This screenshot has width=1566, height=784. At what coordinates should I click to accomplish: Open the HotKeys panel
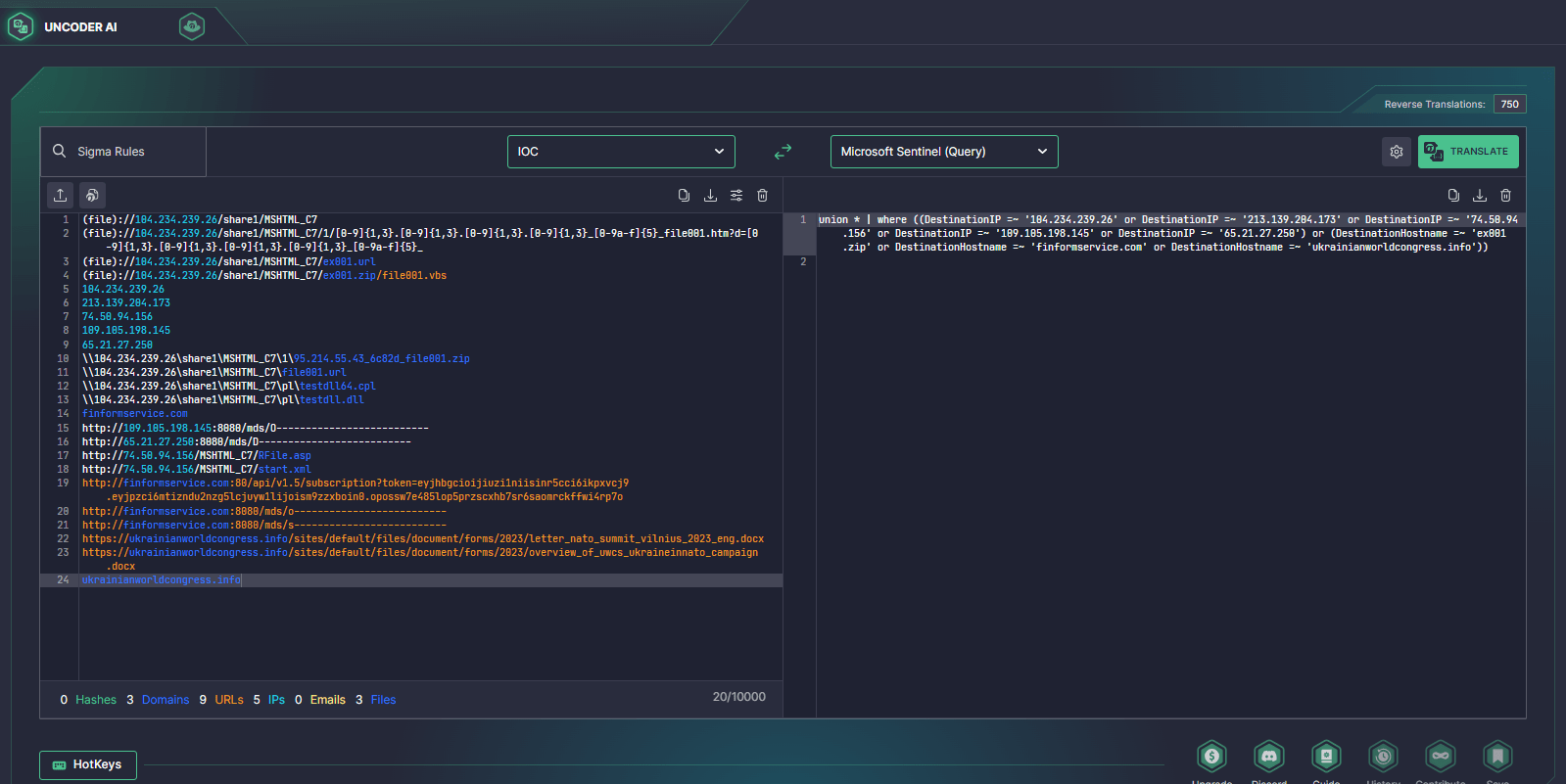[x=88, y=764]
